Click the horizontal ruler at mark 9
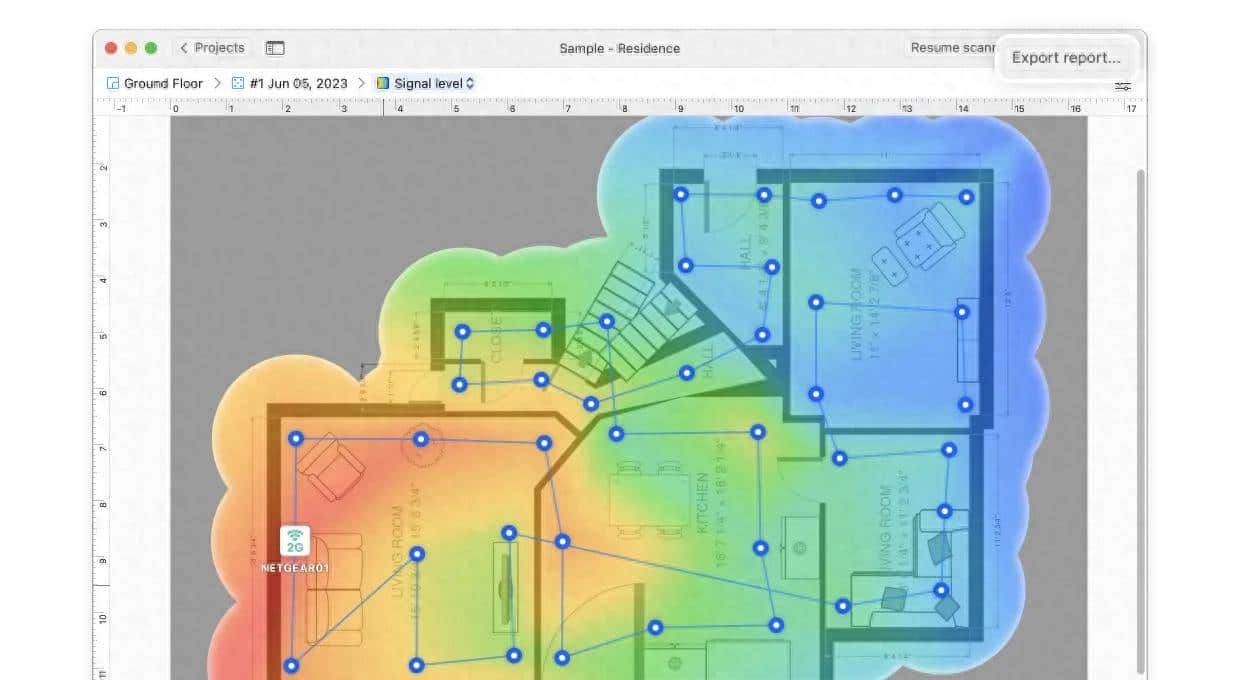 pyautogui.click(x=680, y=107)
